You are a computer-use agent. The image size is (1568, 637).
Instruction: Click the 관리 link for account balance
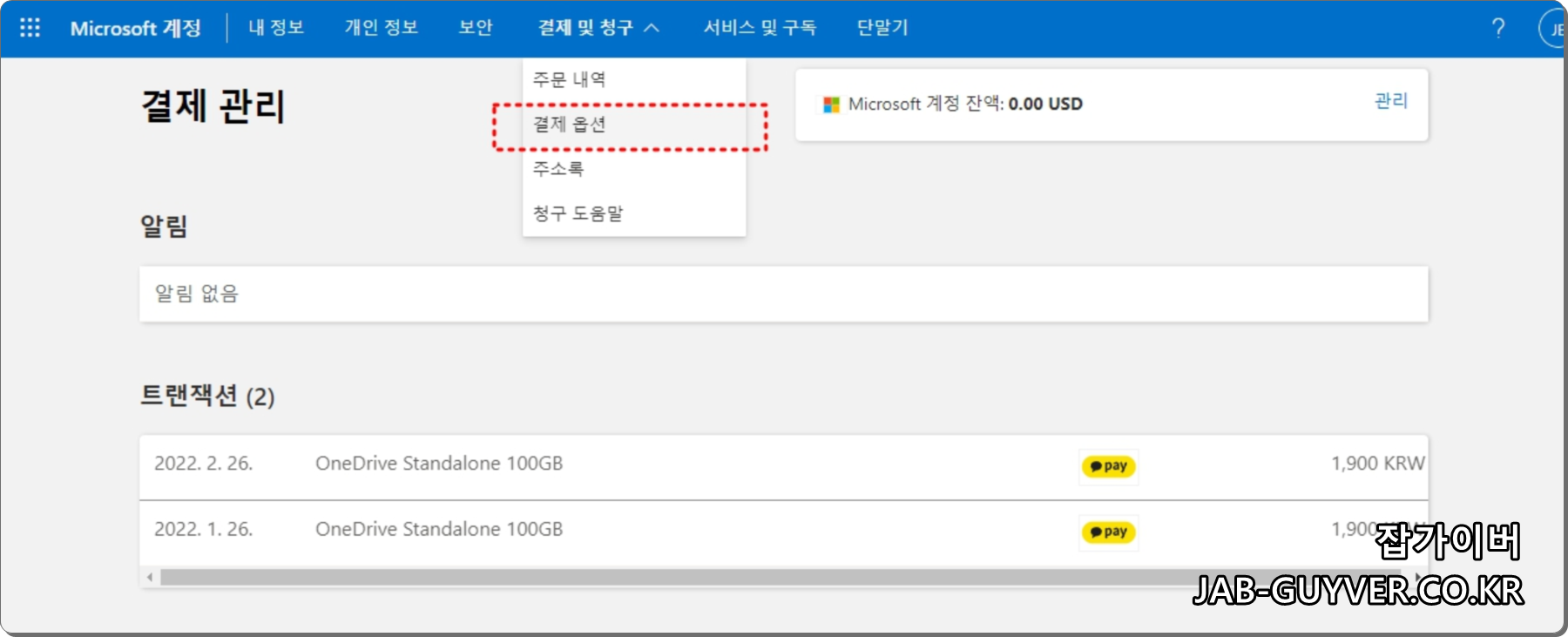[1391, 101]
